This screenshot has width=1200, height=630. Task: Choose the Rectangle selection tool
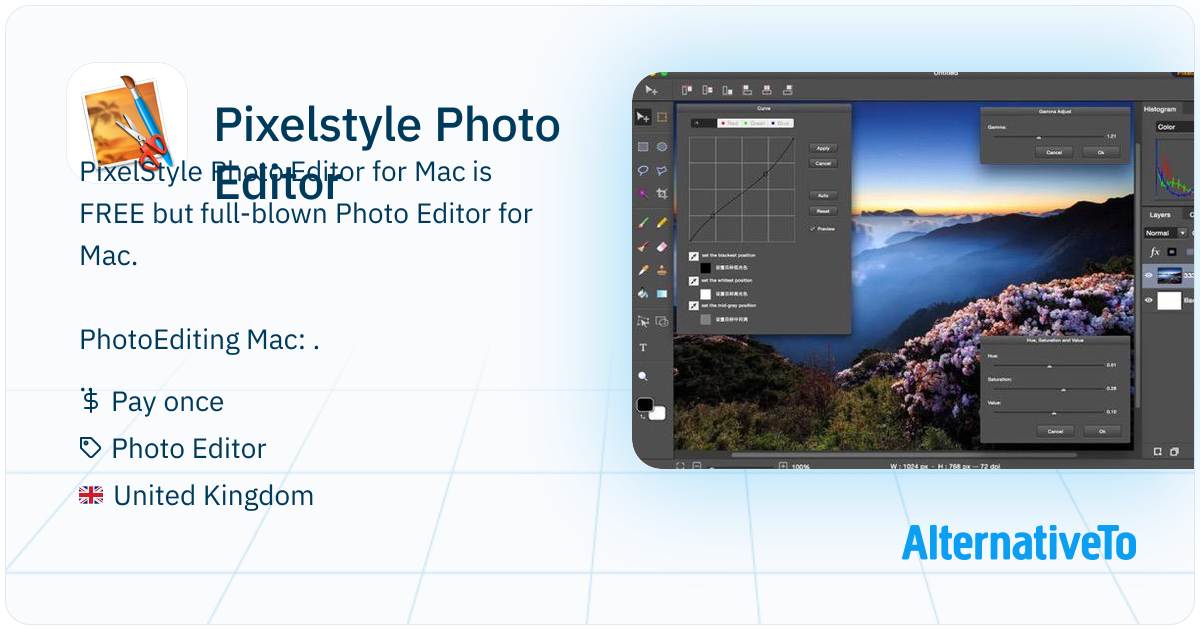coord(643,147)
